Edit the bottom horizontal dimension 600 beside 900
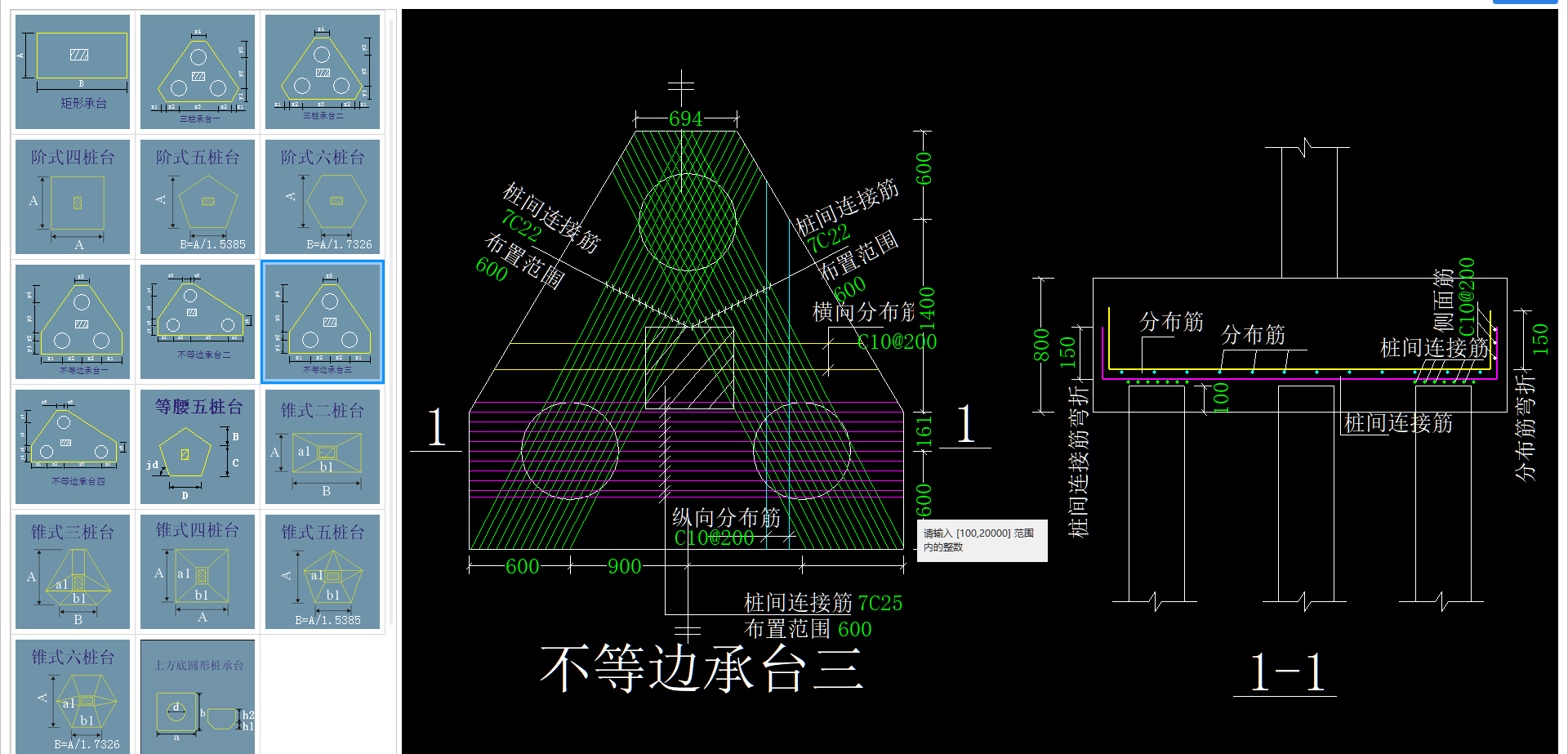1568x754 pixels. (x=523, y=566)
